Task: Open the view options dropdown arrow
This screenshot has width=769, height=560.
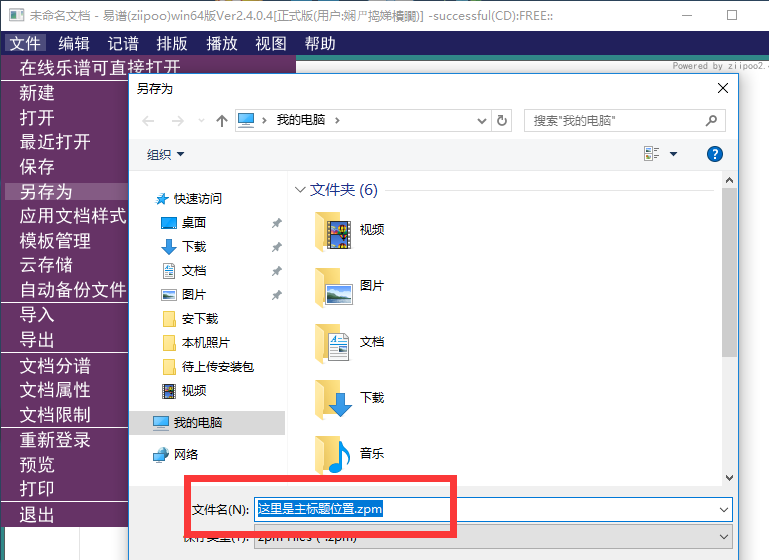Action: [673, 154]
